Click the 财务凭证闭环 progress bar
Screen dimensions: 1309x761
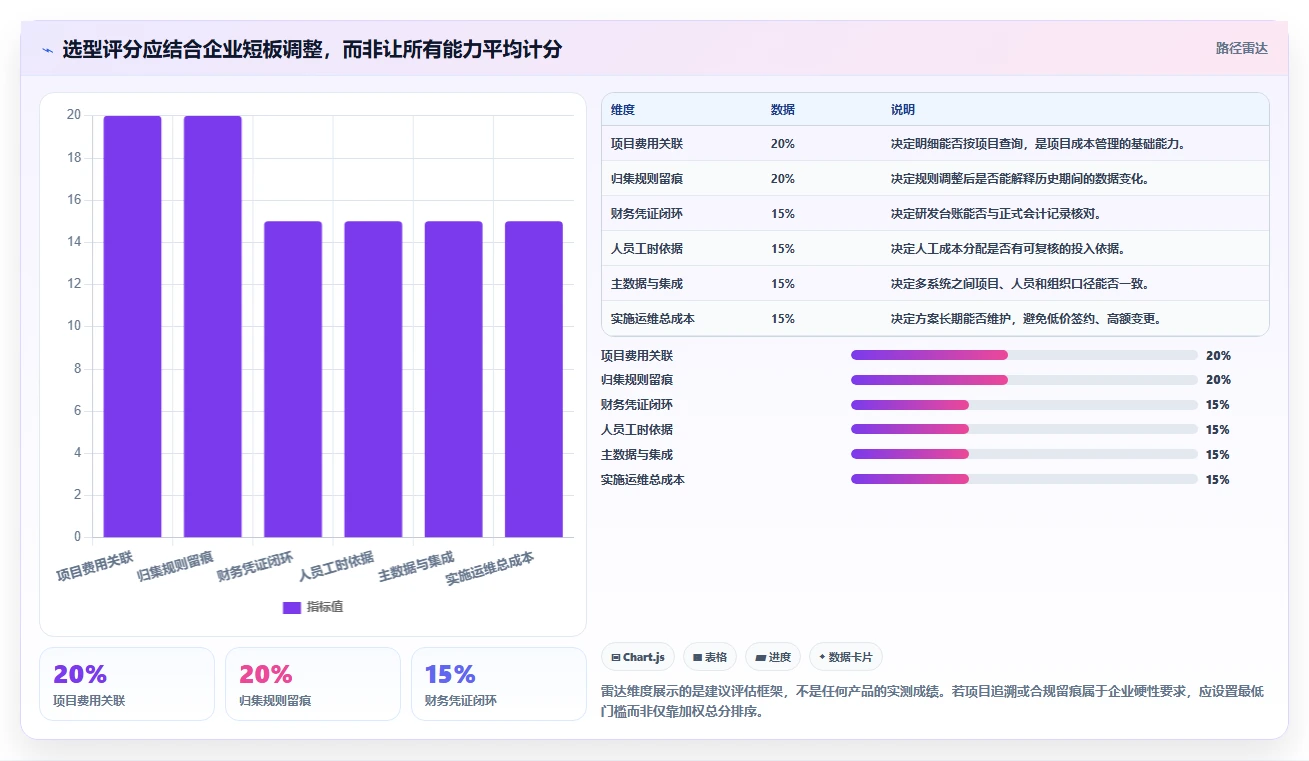(x=1024, y=405)
